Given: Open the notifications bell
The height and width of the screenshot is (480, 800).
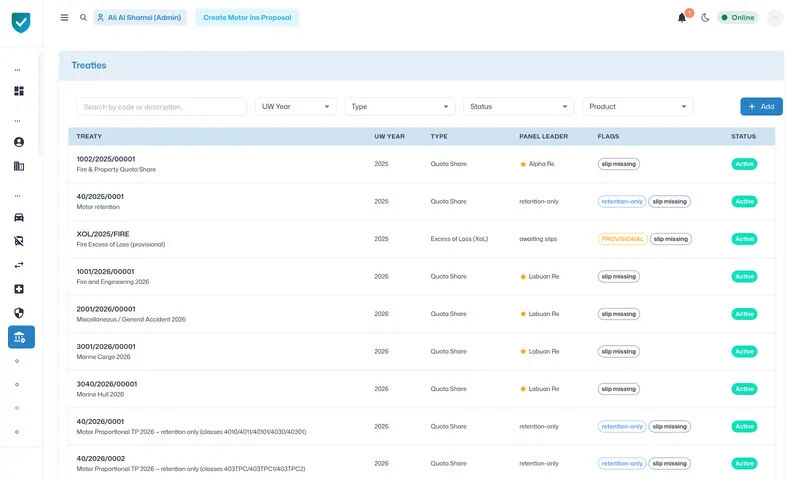Looking at the screenshot, I should pyautogui.click(x=682, y=18).
